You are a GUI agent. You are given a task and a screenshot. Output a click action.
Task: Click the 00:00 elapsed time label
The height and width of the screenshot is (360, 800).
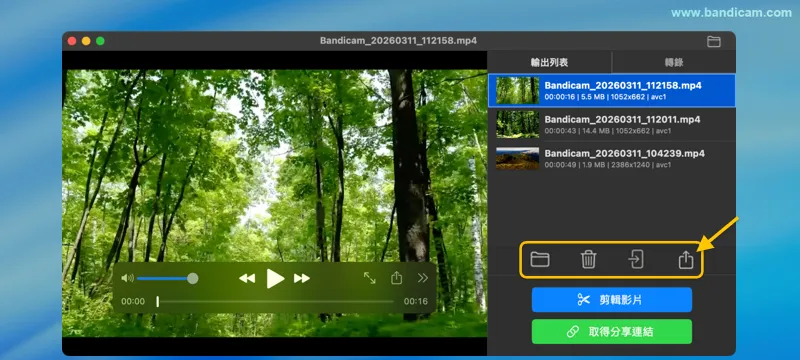point(133,301)
